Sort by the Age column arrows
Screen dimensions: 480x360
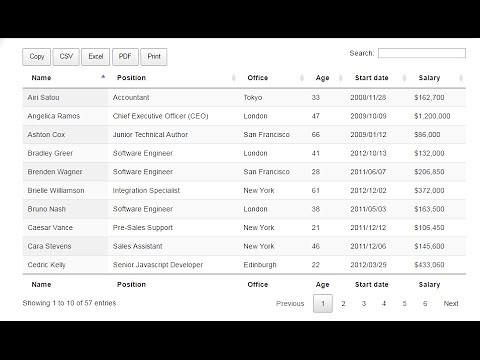click(x=340, y=78)
